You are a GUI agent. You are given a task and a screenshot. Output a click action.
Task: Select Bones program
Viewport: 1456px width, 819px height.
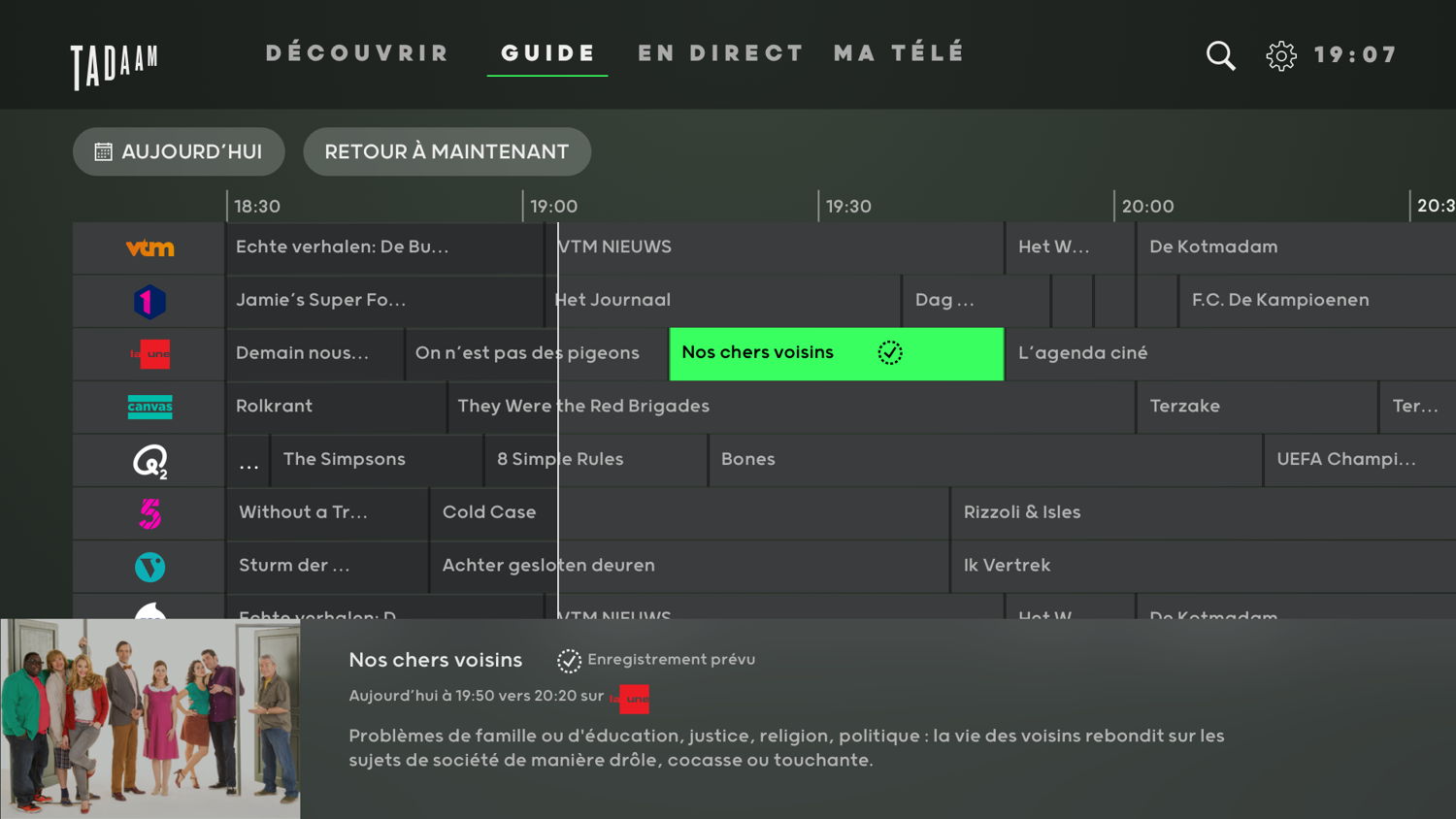point(985,460)
